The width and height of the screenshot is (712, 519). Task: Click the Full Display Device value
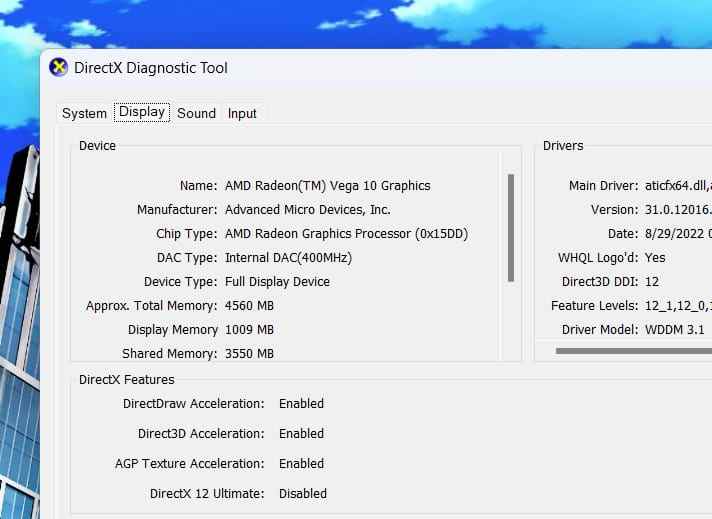(277, 282)
